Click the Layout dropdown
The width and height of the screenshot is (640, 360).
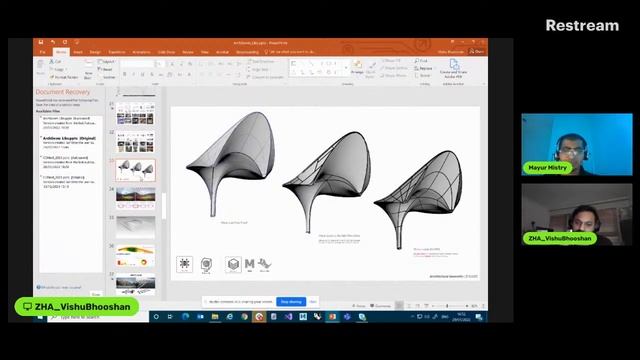pos(106,62)
